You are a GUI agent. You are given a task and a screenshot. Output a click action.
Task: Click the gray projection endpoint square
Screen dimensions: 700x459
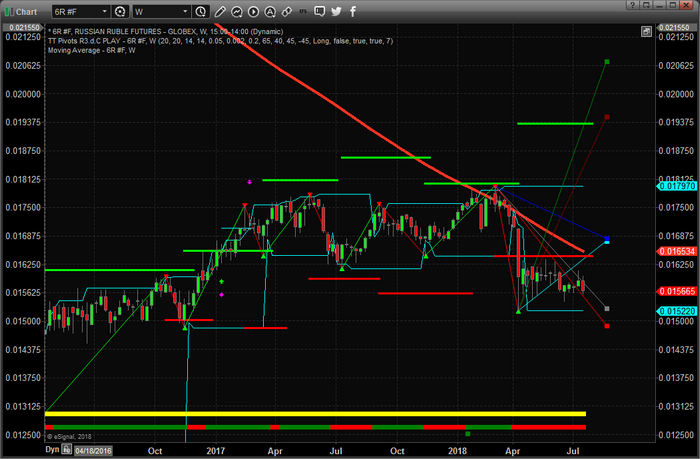tap(607, 309)
